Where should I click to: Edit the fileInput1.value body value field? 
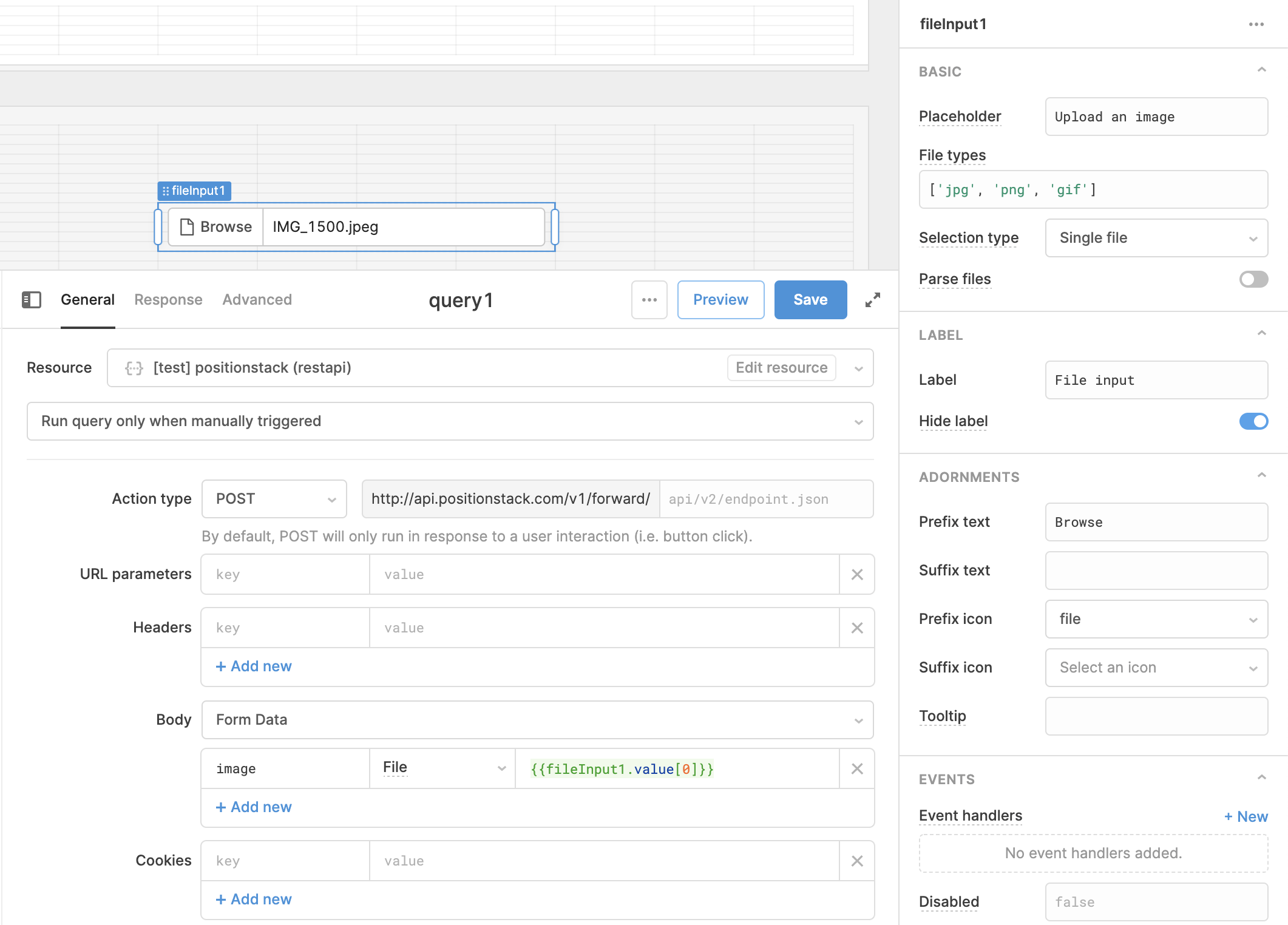pyautogui.click(x=677, y=768)
